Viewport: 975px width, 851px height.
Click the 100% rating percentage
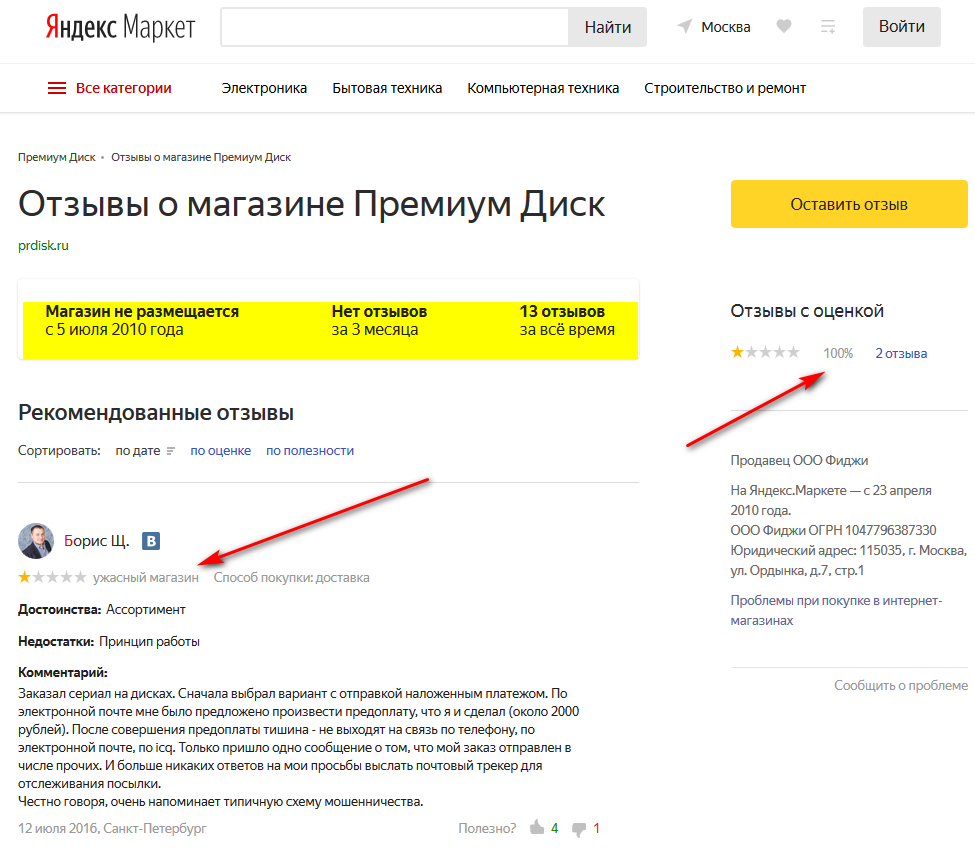[838, 353]
